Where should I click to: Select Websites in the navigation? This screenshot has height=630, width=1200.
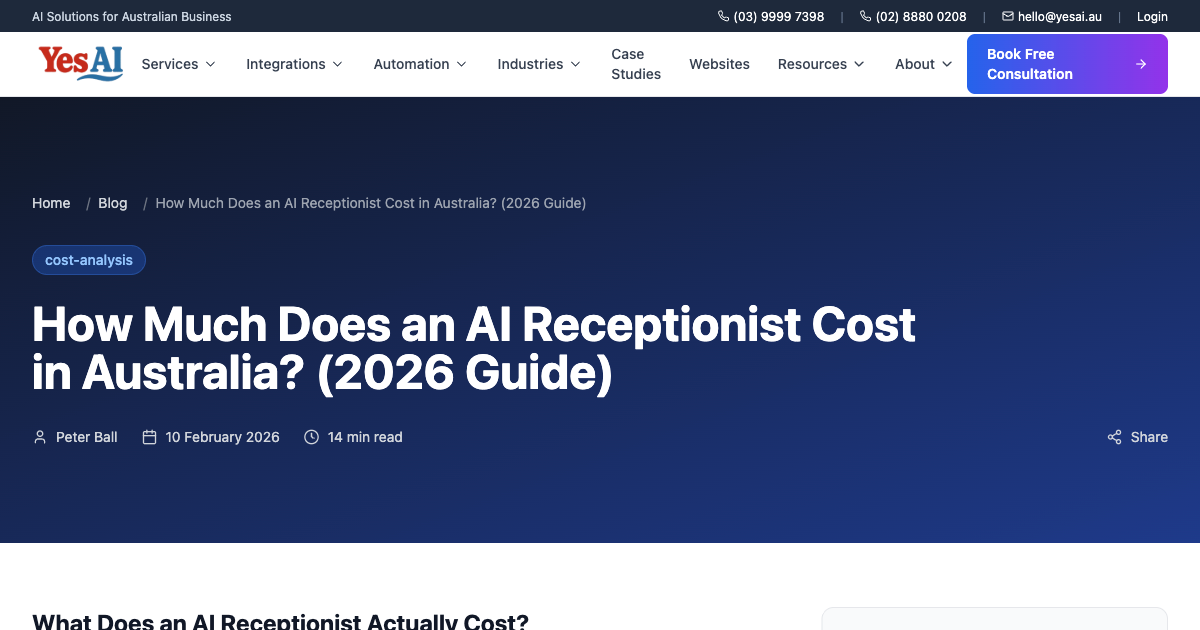point(719,64)
